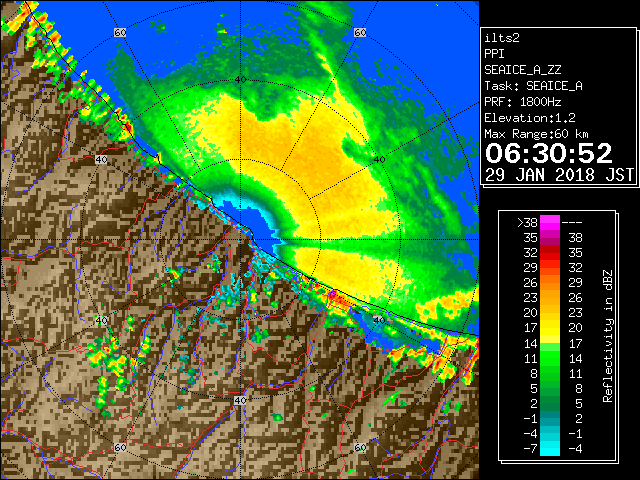Select the "---" legend label
Viewport: 640px width, 480px height.
point(572,223)
